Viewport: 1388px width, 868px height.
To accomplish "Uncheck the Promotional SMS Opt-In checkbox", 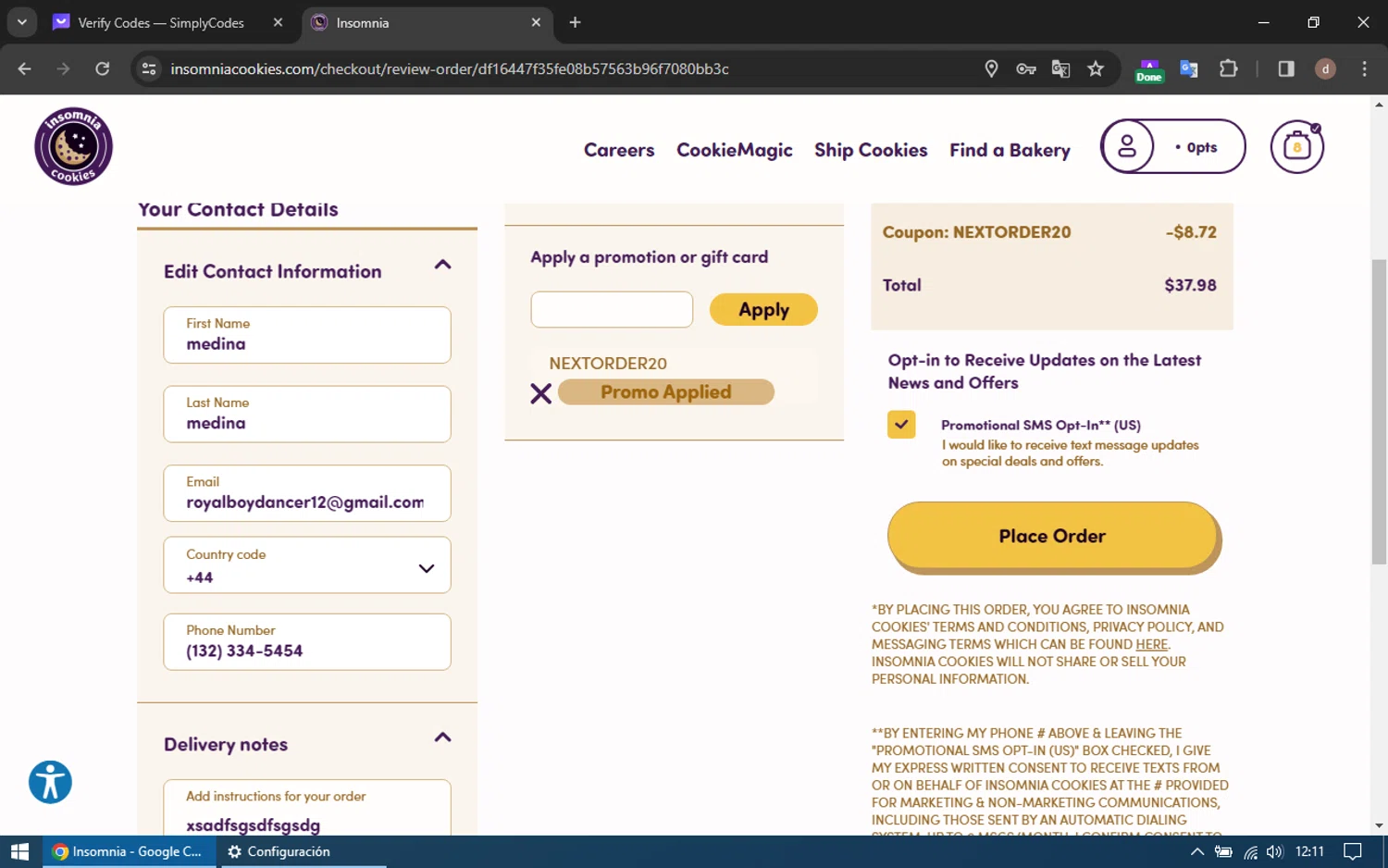I will pos(901,425).
